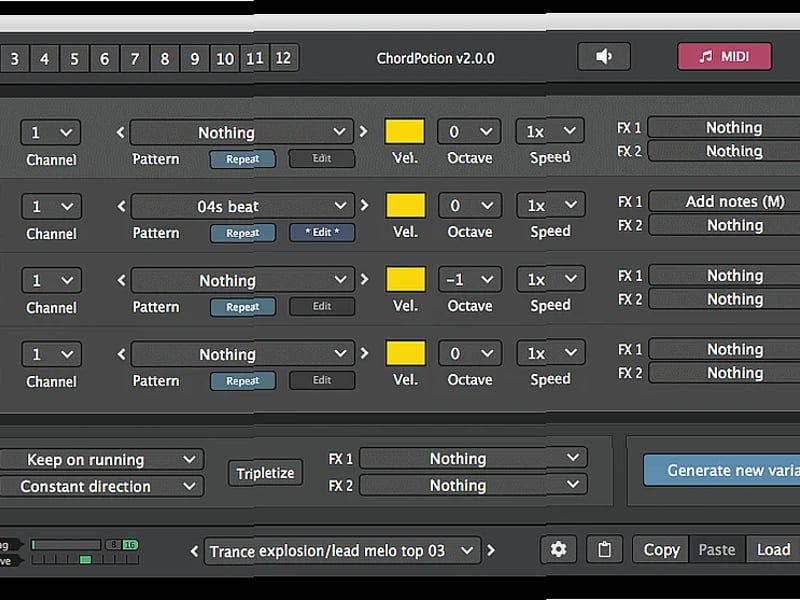Advance to the next preset with the right arrow
The width and height of the screenshot is (800, 600).
tap(490, 549)
